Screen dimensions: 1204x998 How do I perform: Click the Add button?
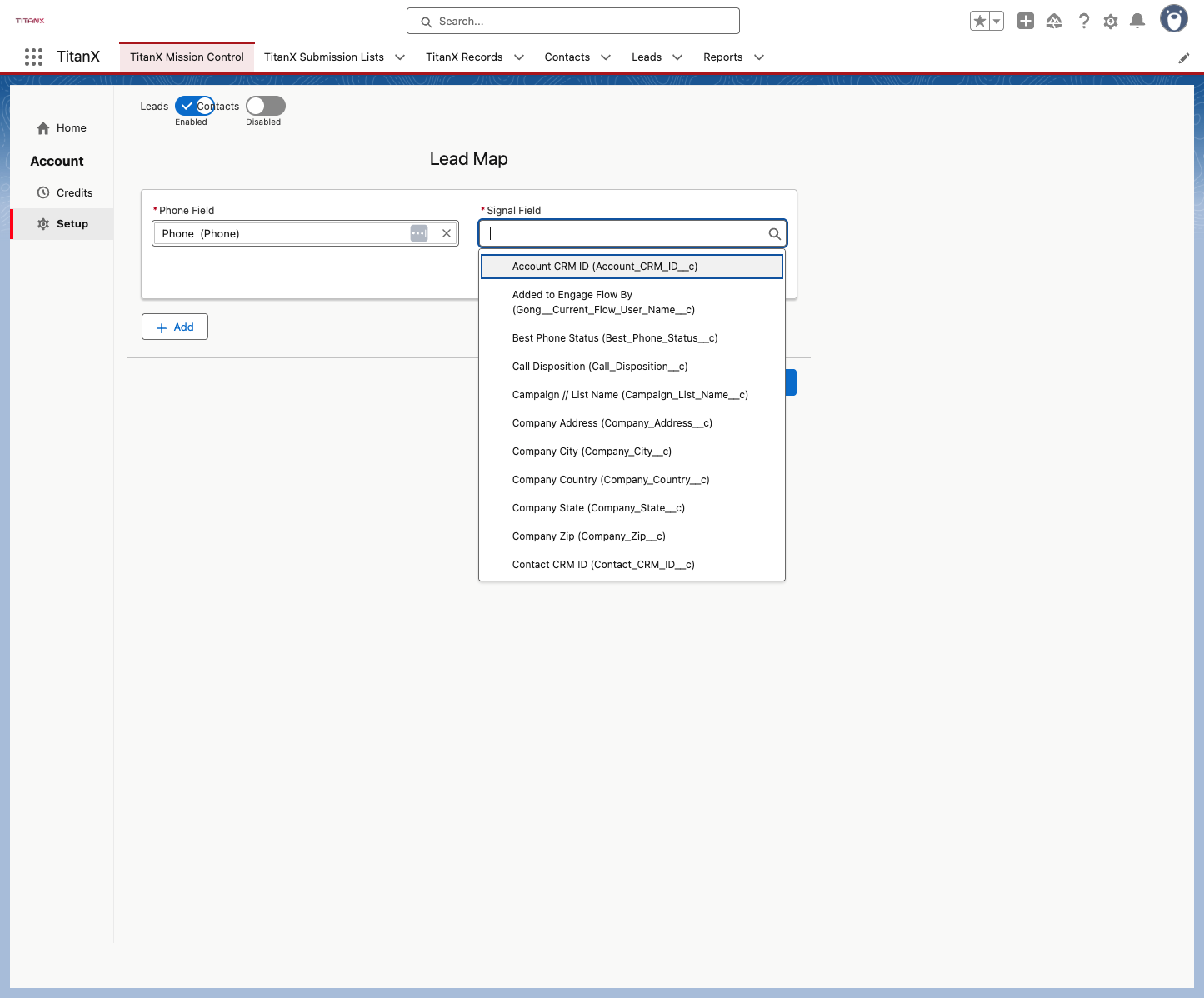tap(175, 327)
